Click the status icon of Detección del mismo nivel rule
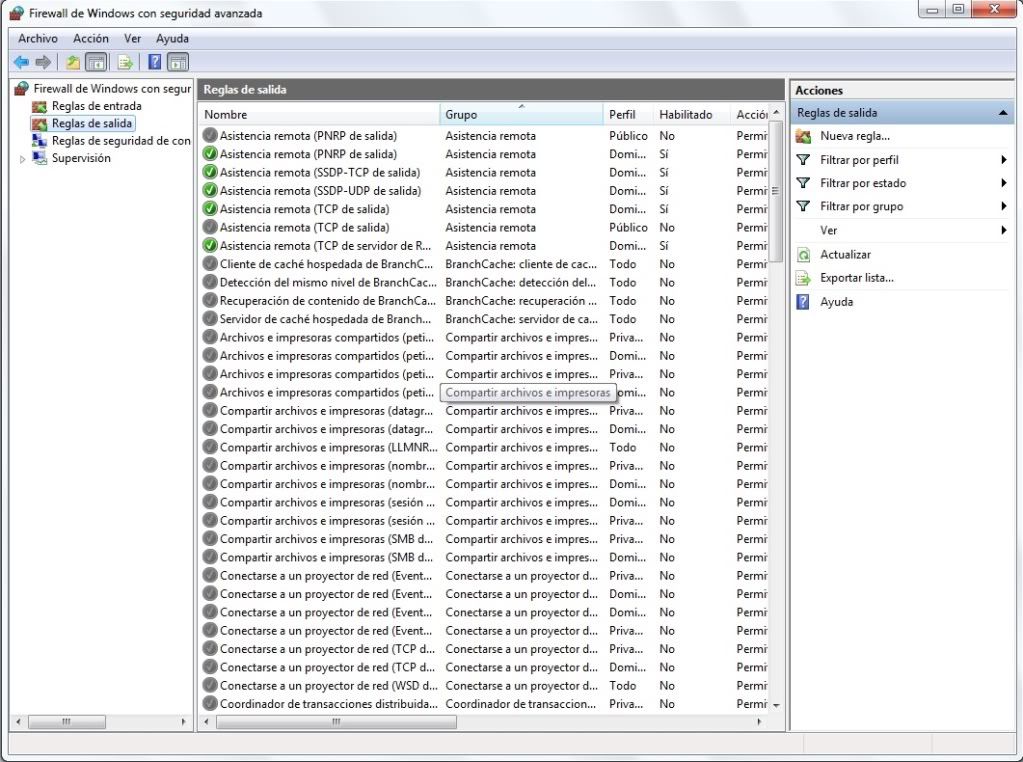1023x762 pixels. (x=210, y=282)
